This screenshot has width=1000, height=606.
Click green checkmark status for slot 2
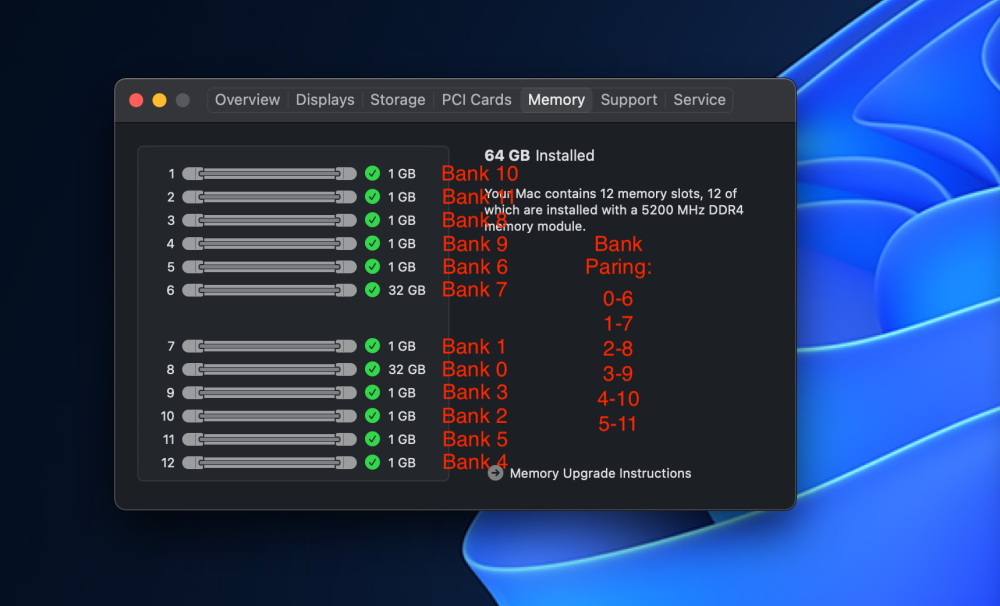pyautogui.click(x=372, y=197)
